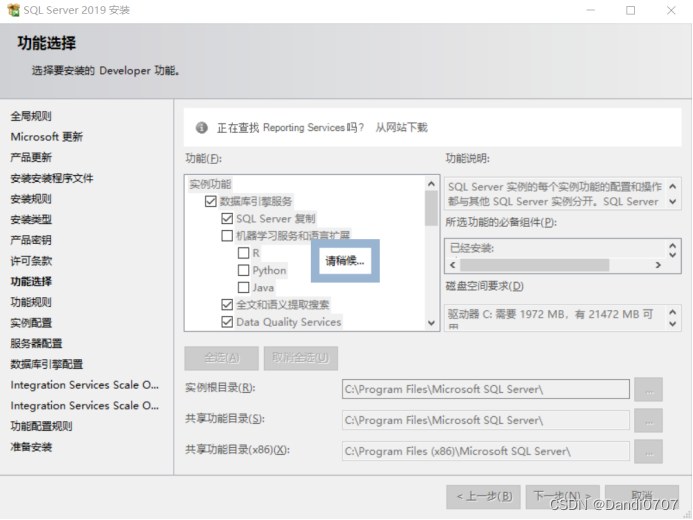The width and height of the screenshot is (693, 520).
Task: Uncheck the SQL Server 复制 checkbox
Action: pyautogui.click(x=227, y=218)
